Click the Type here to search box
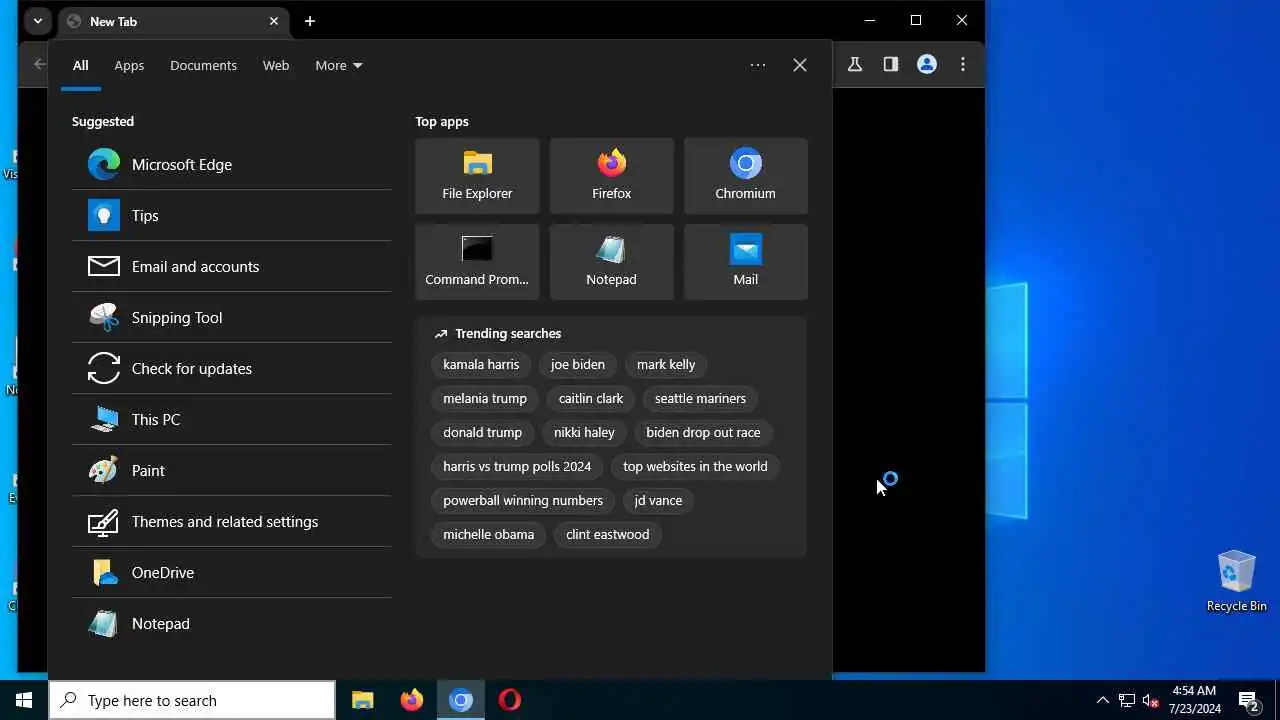The height and width of the screenshot is (720, 1280). pos(192,700)
